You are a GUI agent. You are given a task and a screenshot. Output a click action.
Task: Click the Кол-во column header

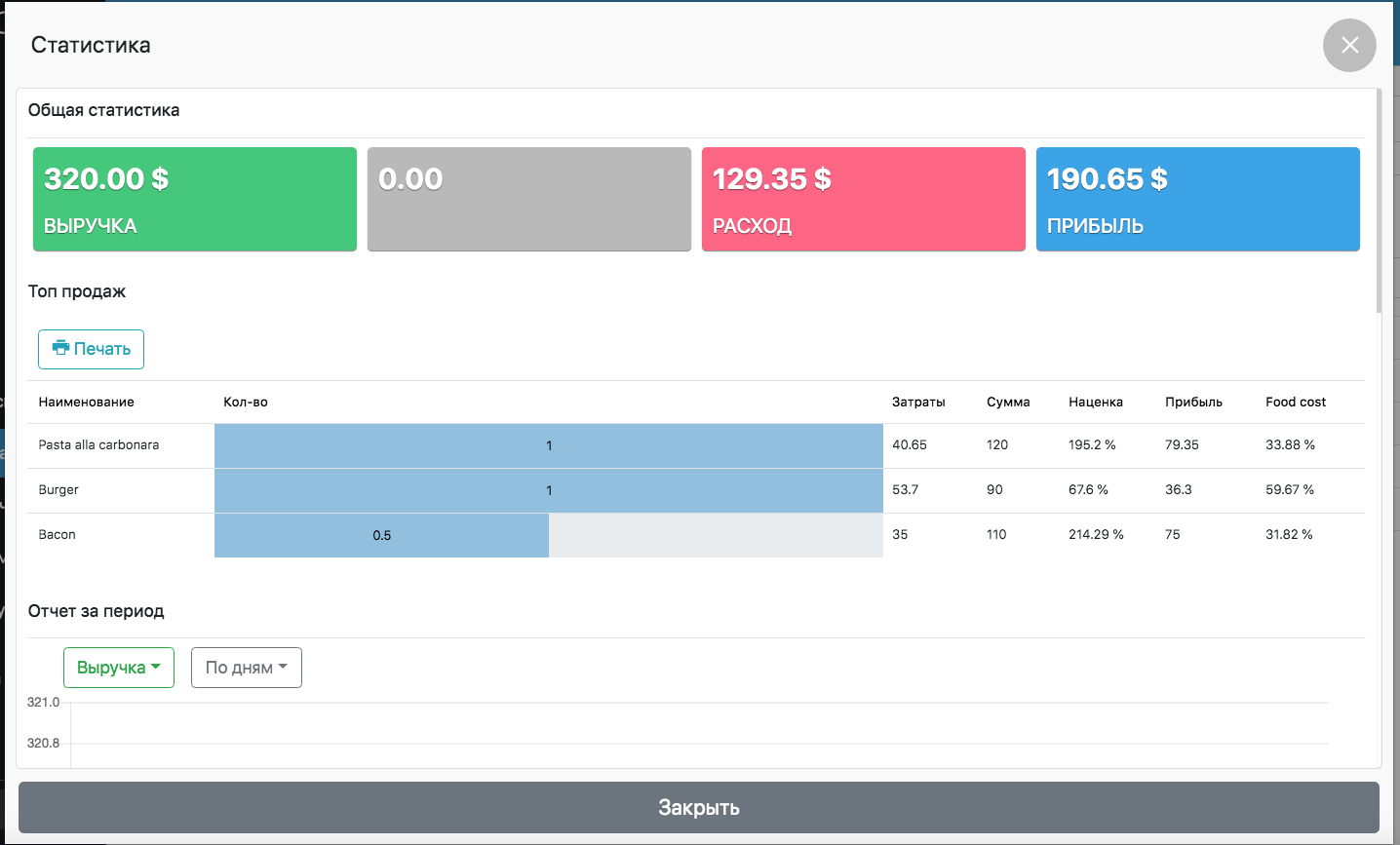(246, 402)
